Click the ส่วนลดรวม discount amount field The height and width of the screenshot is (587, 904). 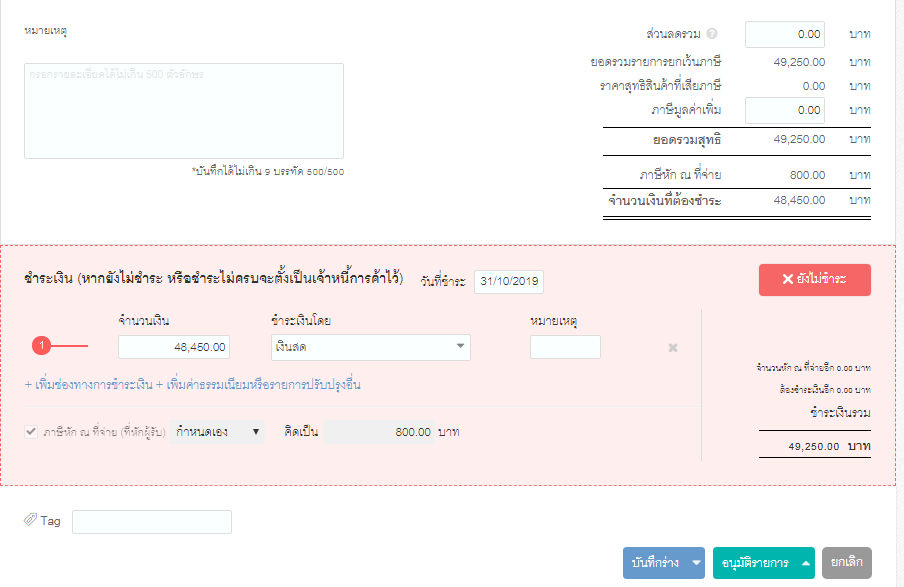(x=784, y=33)
